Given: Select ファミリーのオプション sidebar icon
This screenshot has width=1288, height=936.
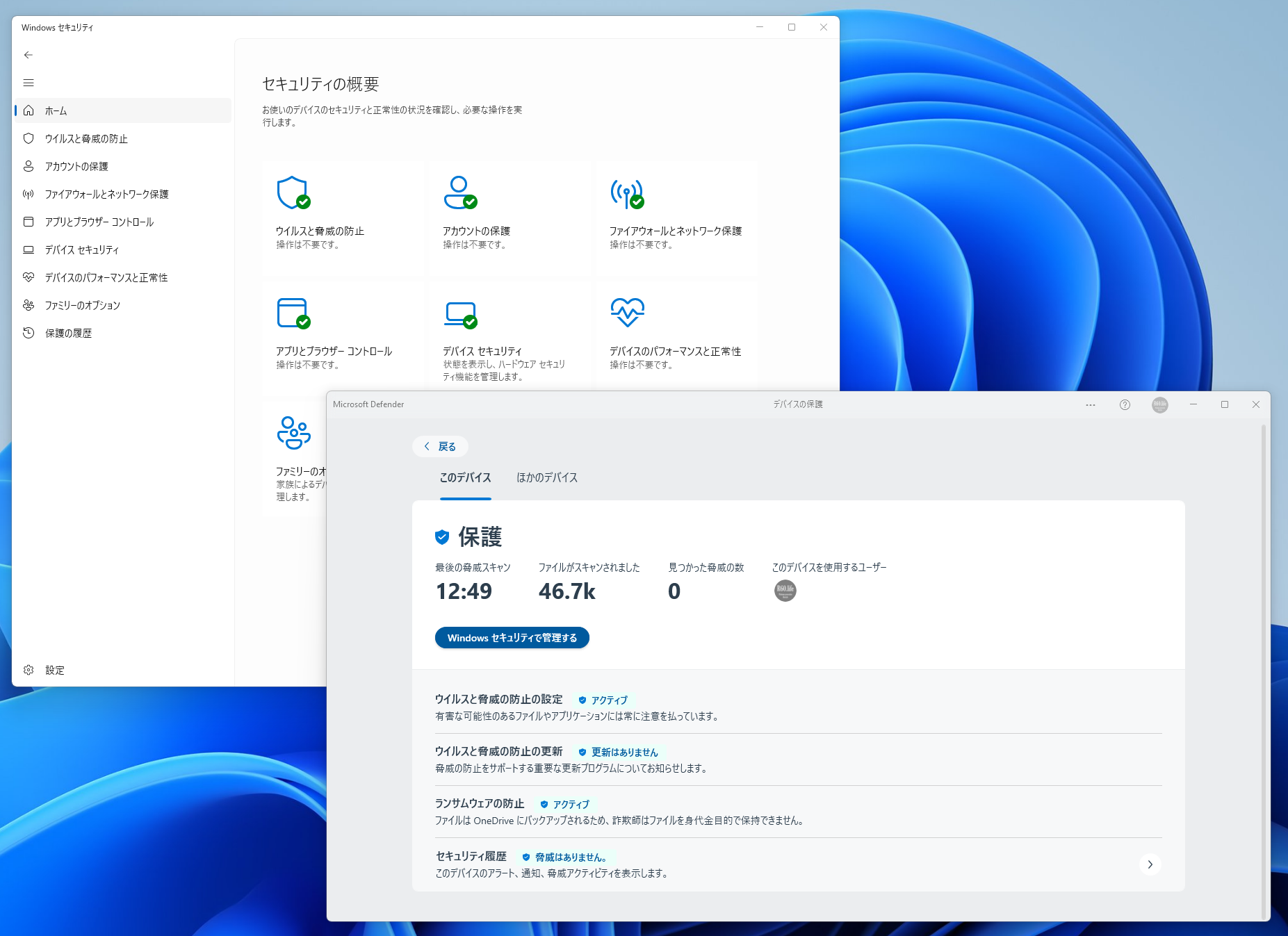Looking at the screenshot, I should [28, 305].
